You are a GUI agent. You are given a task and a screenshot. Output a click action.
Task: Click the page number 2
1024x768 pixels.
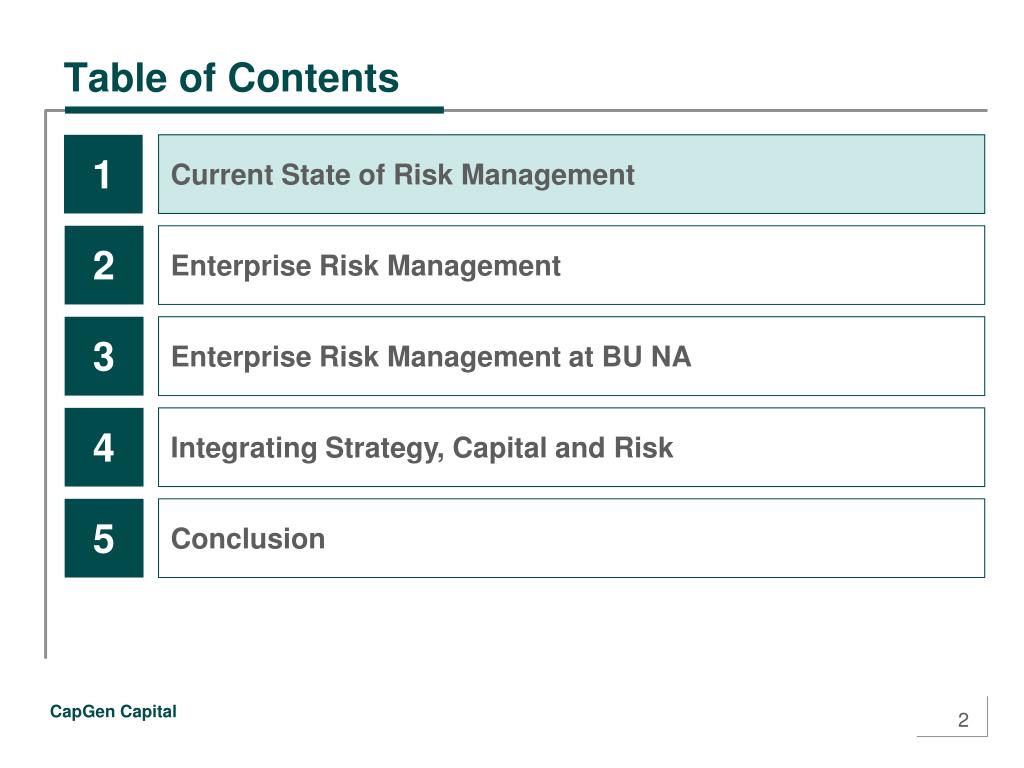click(963, 720)
